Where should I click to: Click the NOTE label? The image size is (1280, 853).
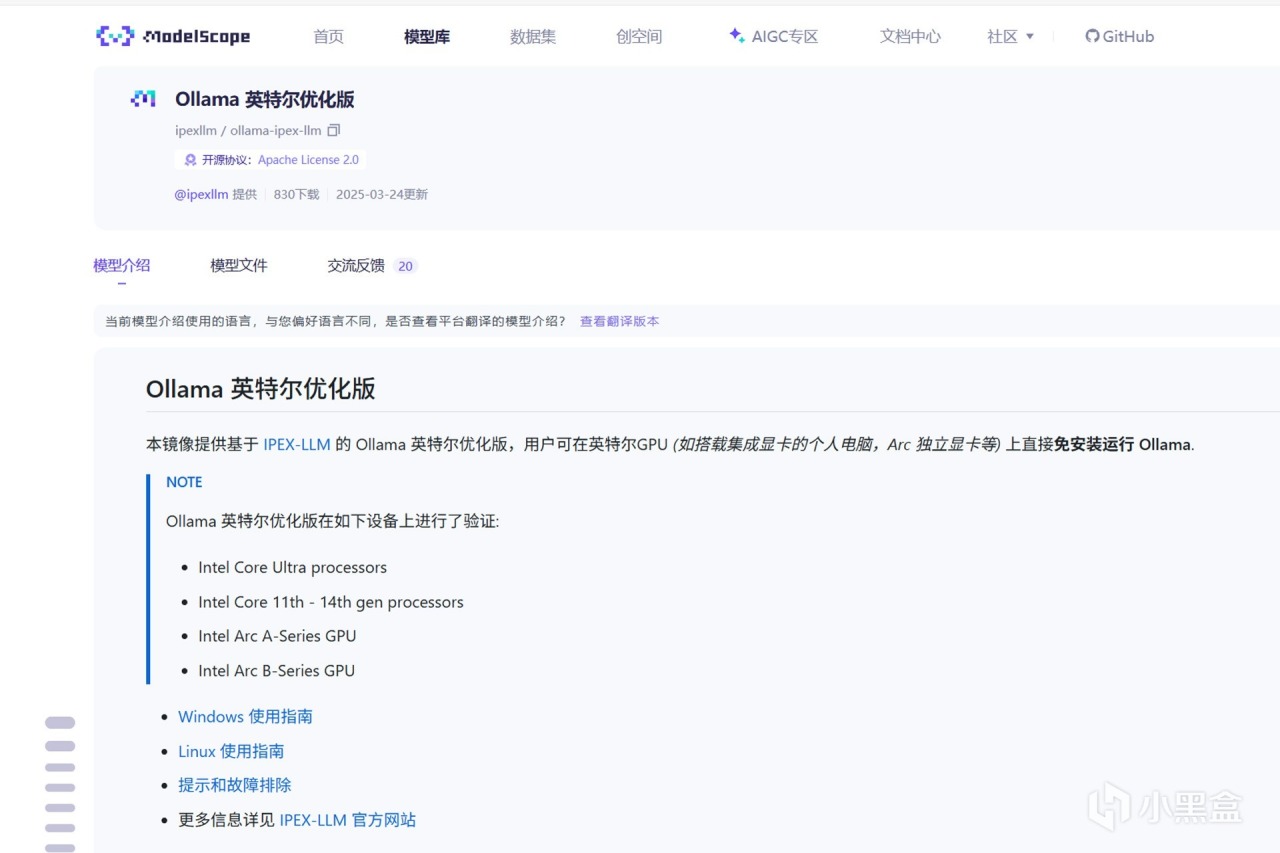pos(184,482)
